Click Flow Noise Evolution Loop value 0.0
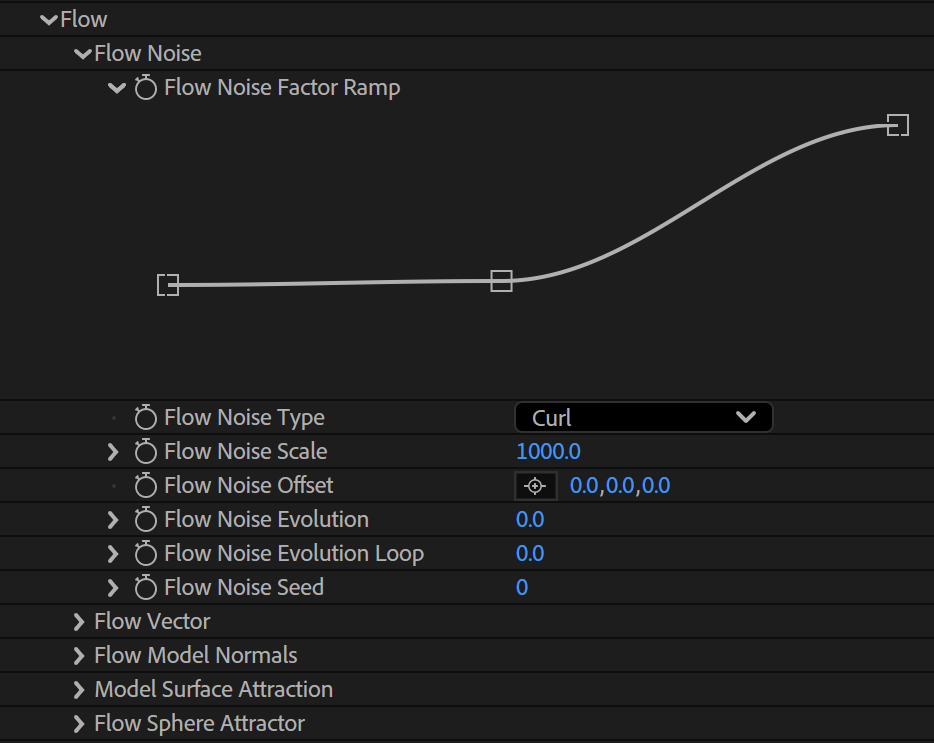The height and width of the screenshot is (743, 934). pyautogui.click(x=530, y=554)
